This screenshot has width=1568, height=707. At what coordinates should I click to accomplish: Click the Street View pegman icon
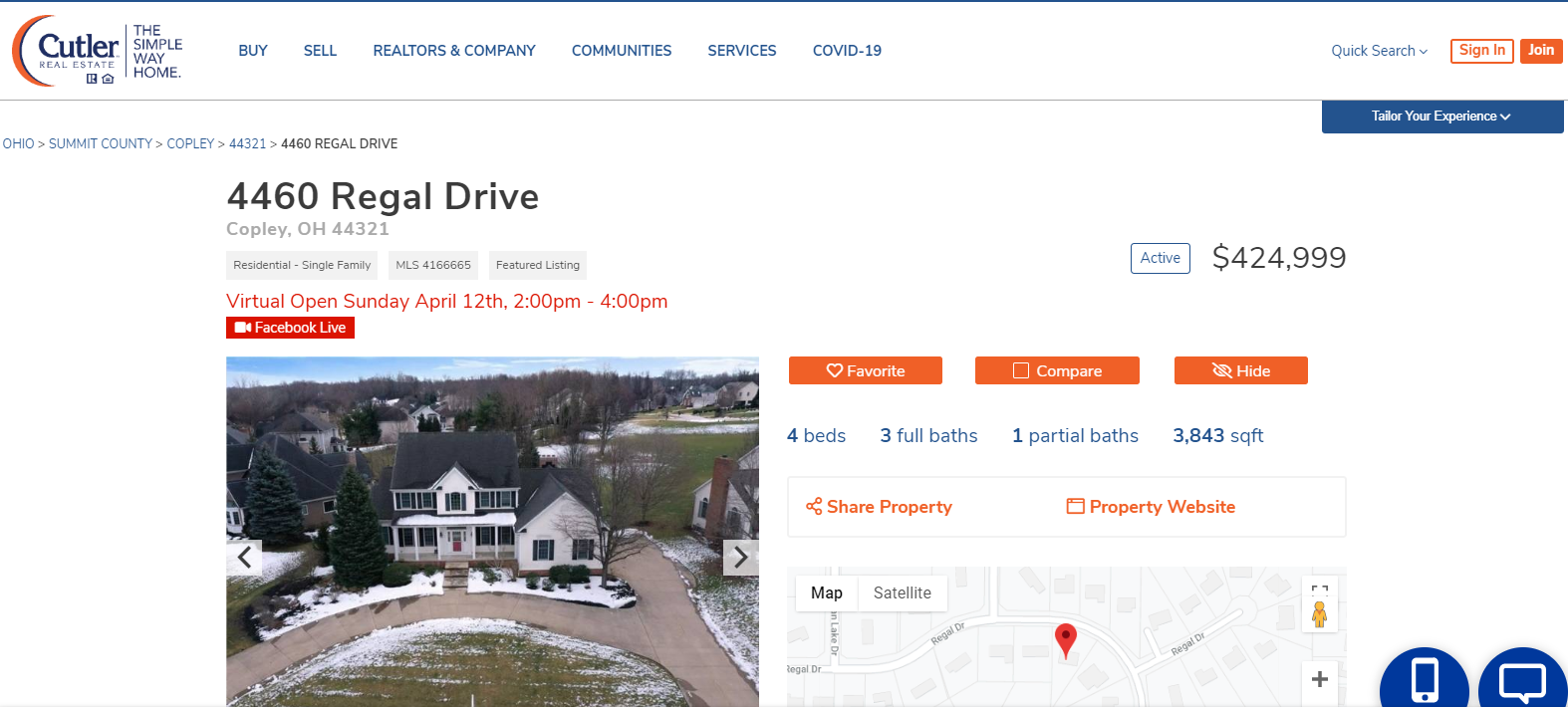[1320, 615]
